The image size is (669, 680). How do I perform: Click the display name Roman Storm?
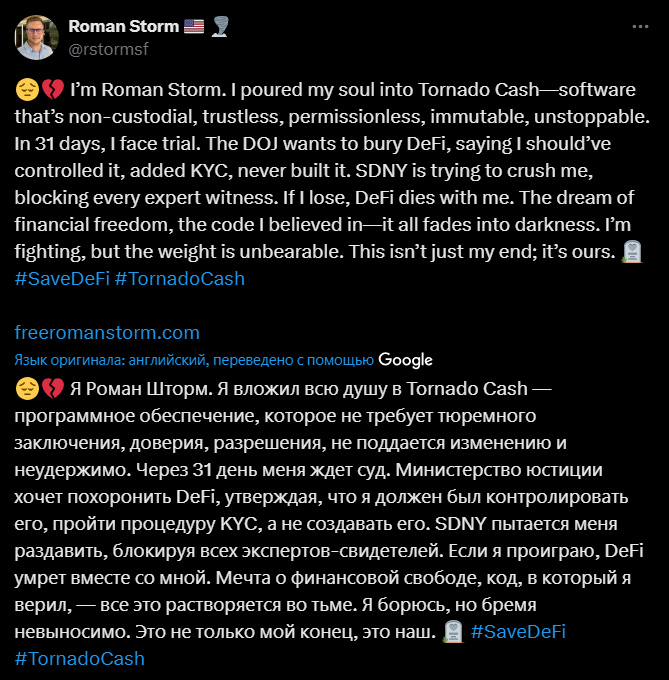(122, 26)
